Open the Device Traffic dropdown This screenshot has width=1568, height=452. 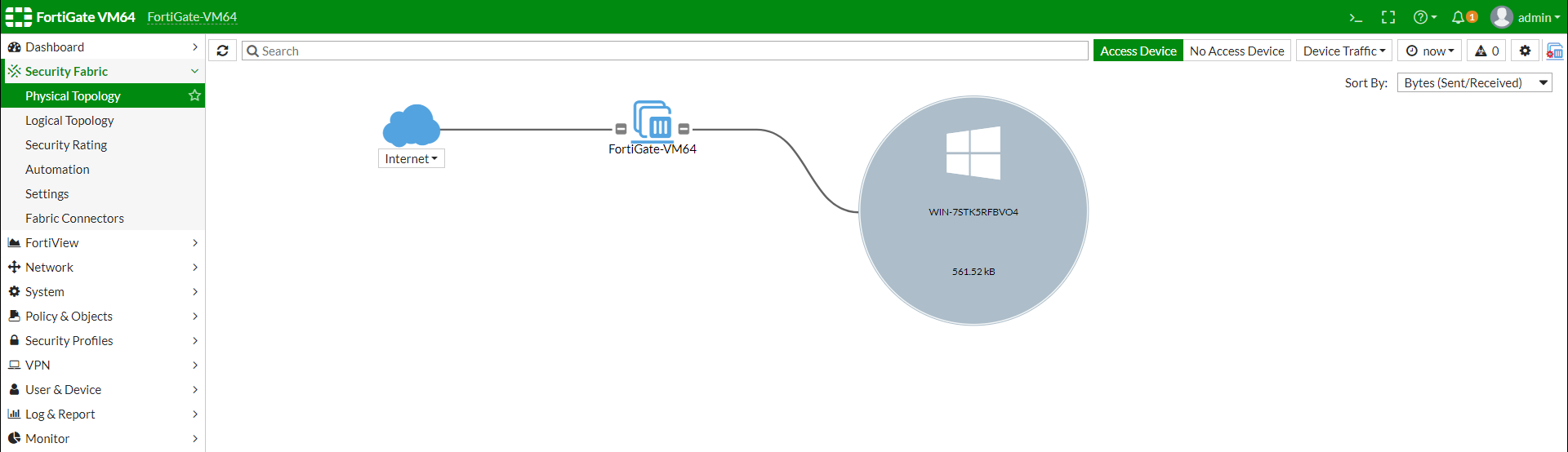pos(1344,51)
